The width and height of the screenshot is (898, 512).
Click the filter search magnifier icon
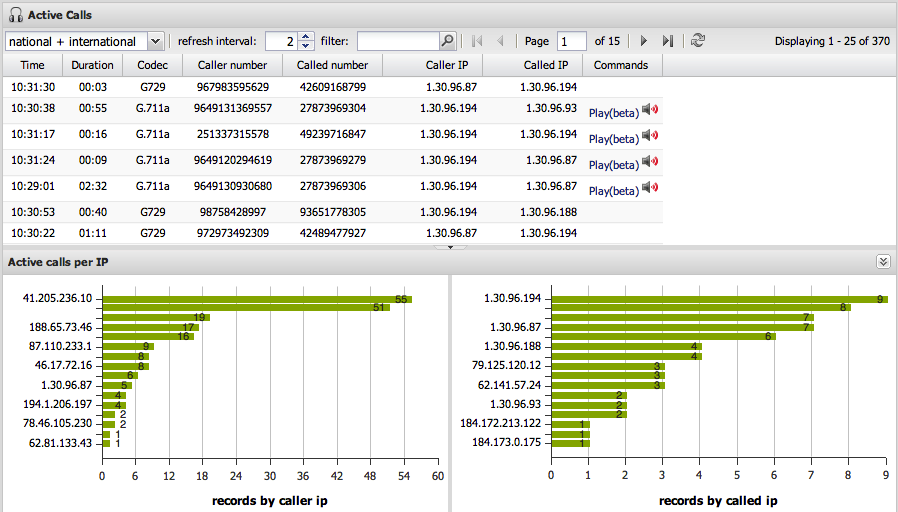coord(448,41)
